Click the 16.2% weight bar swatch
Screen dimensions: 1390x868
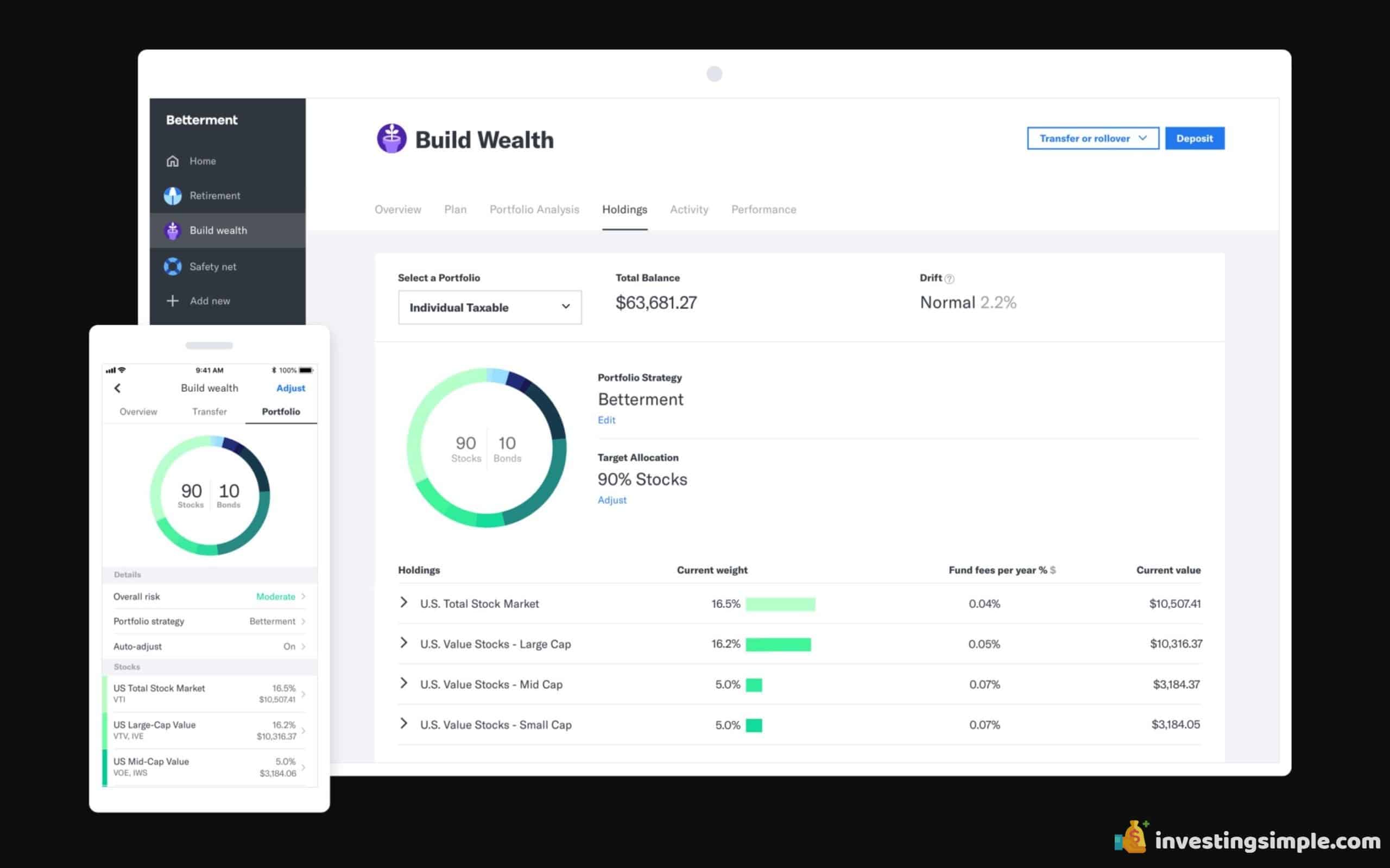(779, 644)
